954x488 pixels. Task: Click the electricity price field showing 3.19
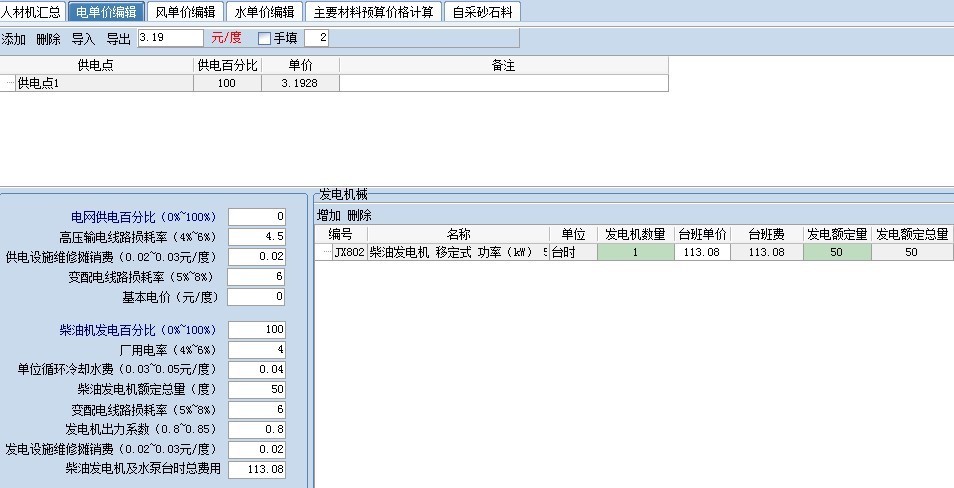[x=170, y=39]
